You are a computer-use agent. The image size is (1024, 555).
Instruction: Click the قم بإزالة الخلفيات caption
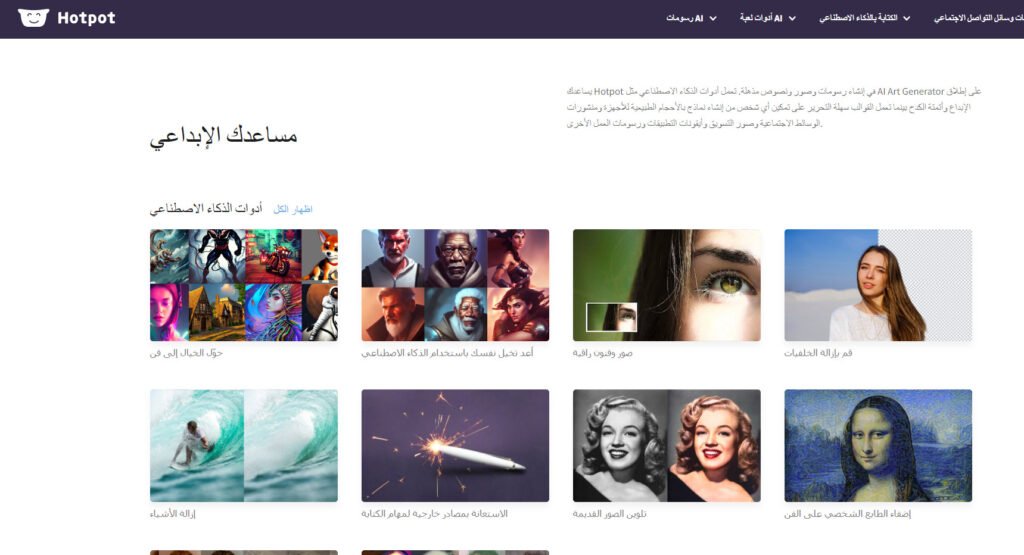[818, 353]
